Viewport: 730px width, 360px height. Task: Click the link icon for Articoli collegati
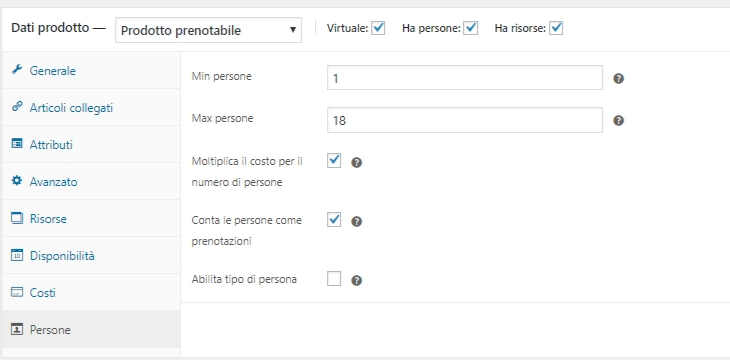click(17, 107)
